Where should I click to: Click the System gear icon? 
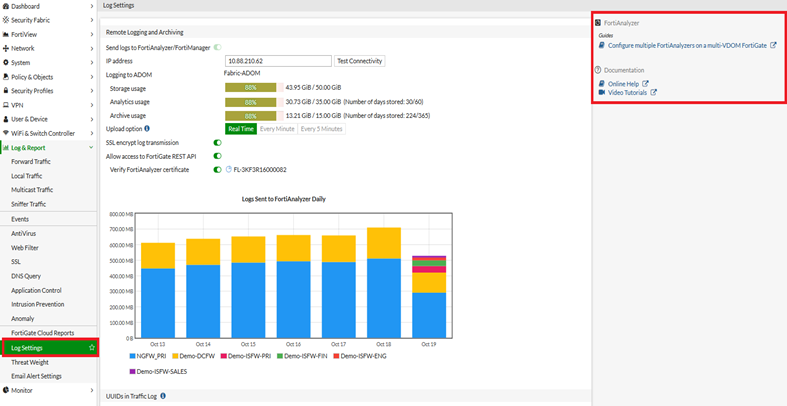6,63
